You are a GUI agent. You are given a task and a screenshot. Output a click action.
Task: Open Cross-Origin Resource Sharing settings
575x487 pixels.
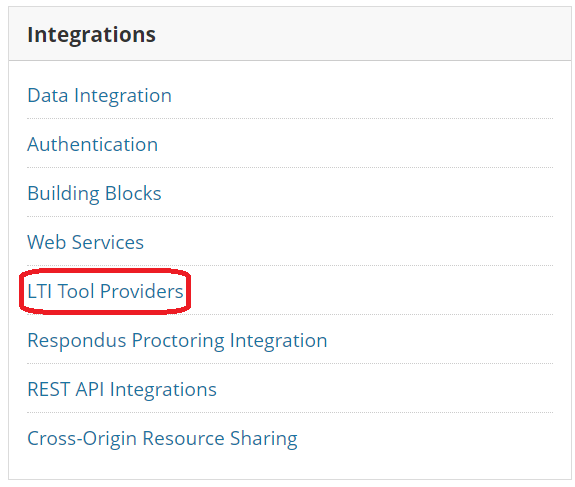coord(162,439)
